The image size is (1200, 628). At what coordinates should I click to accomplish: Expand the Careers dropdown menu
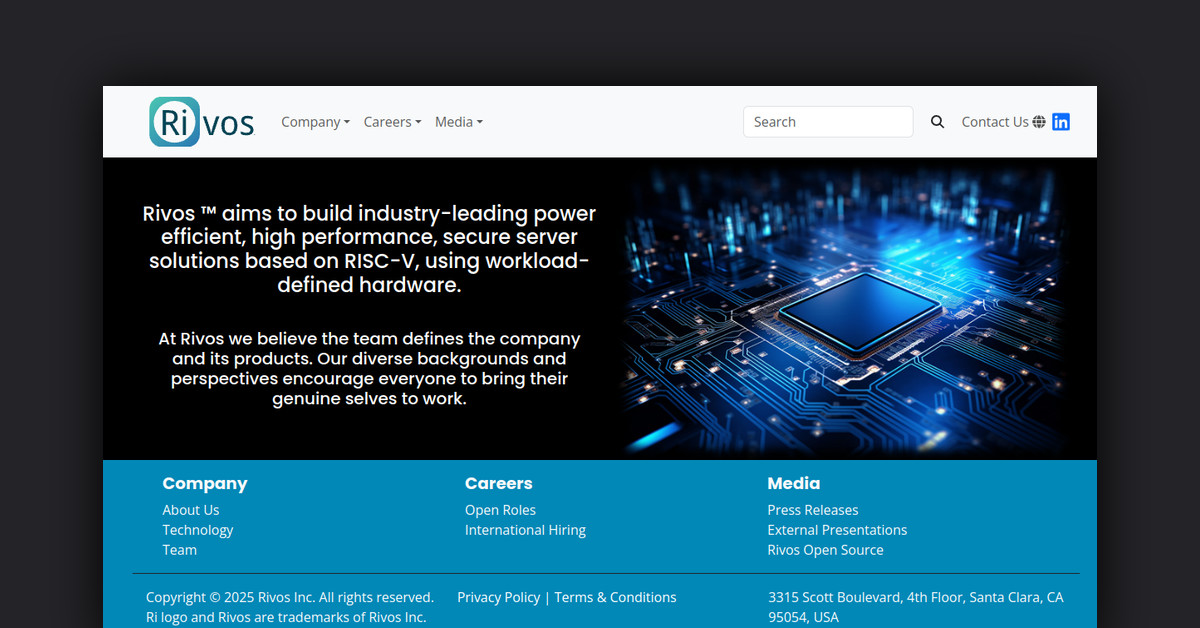(x=392, y=122)
